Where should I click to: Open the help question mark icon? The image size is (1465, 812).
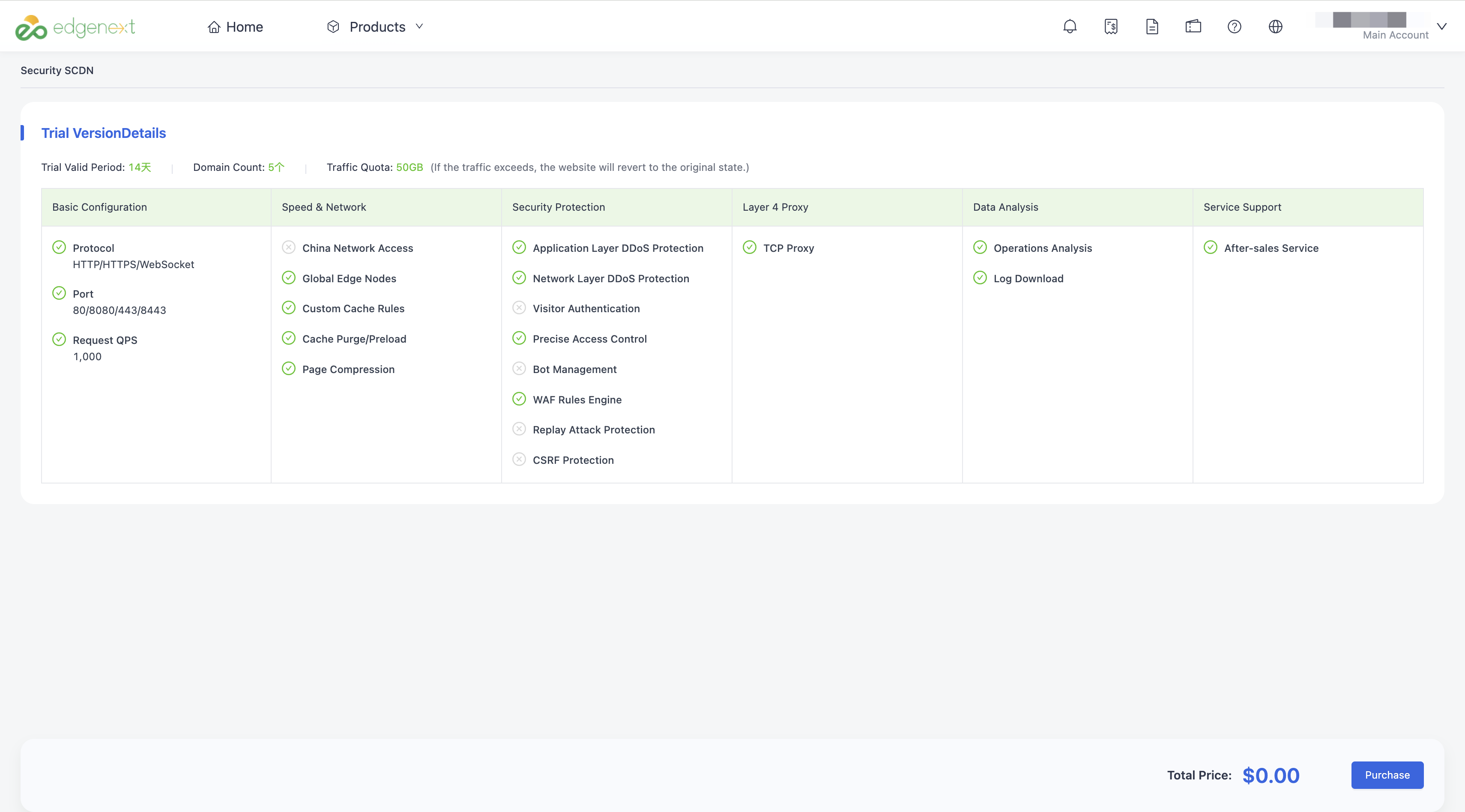(x=1234, y=26)
